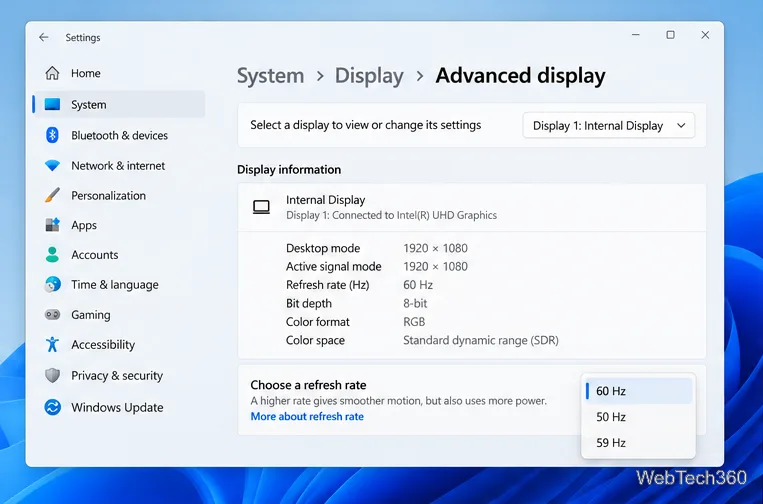Screen dimensions: 763x504
Task: Open the Accounts section
Action: pyautogui.click(x=119, y=254)
